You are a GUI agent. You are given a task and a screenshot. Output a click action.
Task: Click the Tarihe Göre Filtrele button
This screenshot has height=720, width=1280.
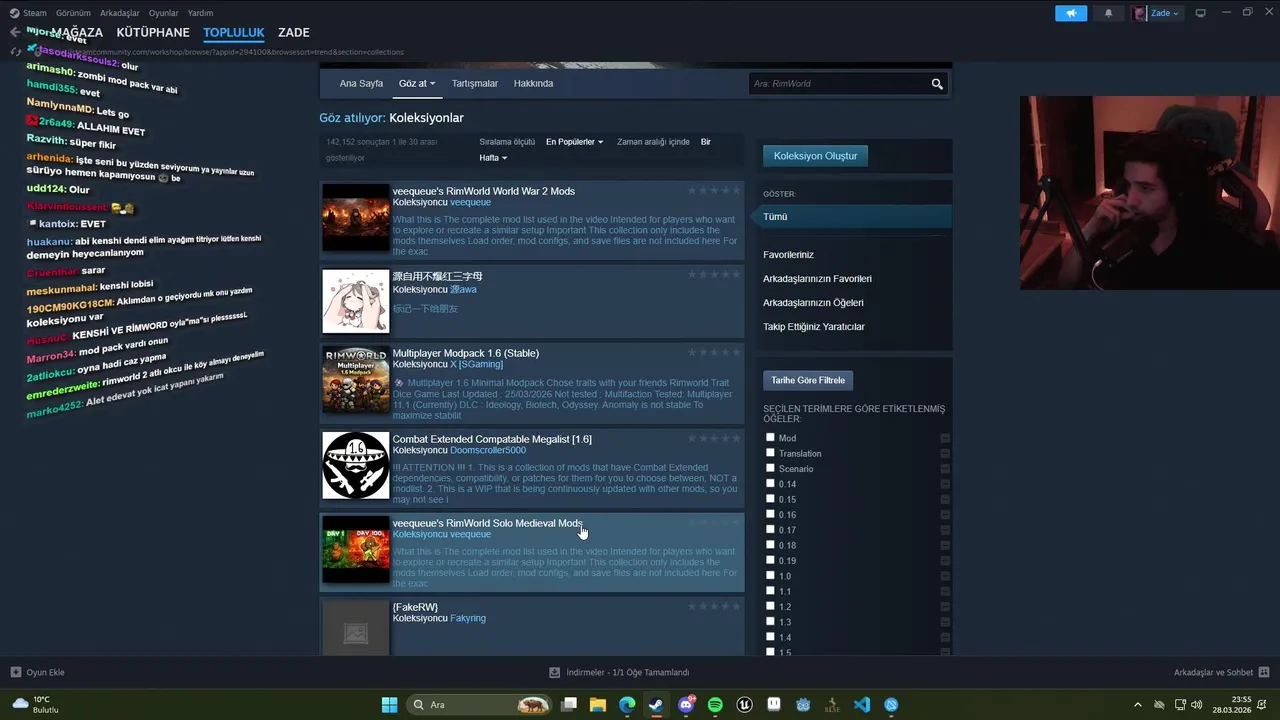coord(808,380)
